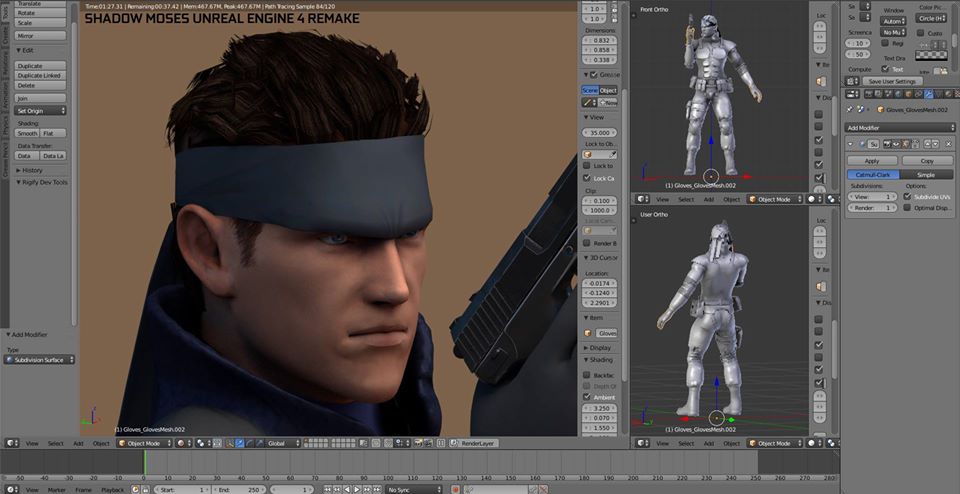Open the Constraints properties tab icon

918,94
